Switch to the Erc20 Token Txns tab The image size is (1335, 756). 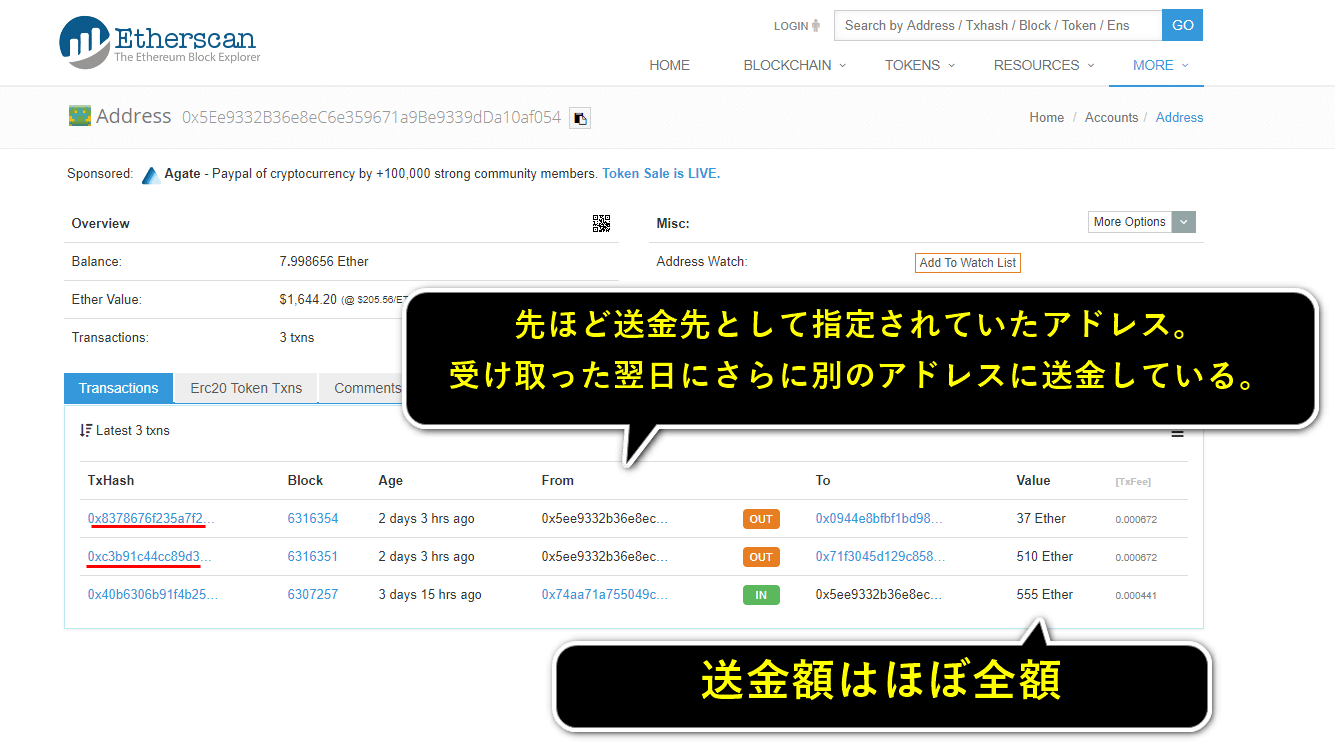pyautogui.click(x=245, y=388)
